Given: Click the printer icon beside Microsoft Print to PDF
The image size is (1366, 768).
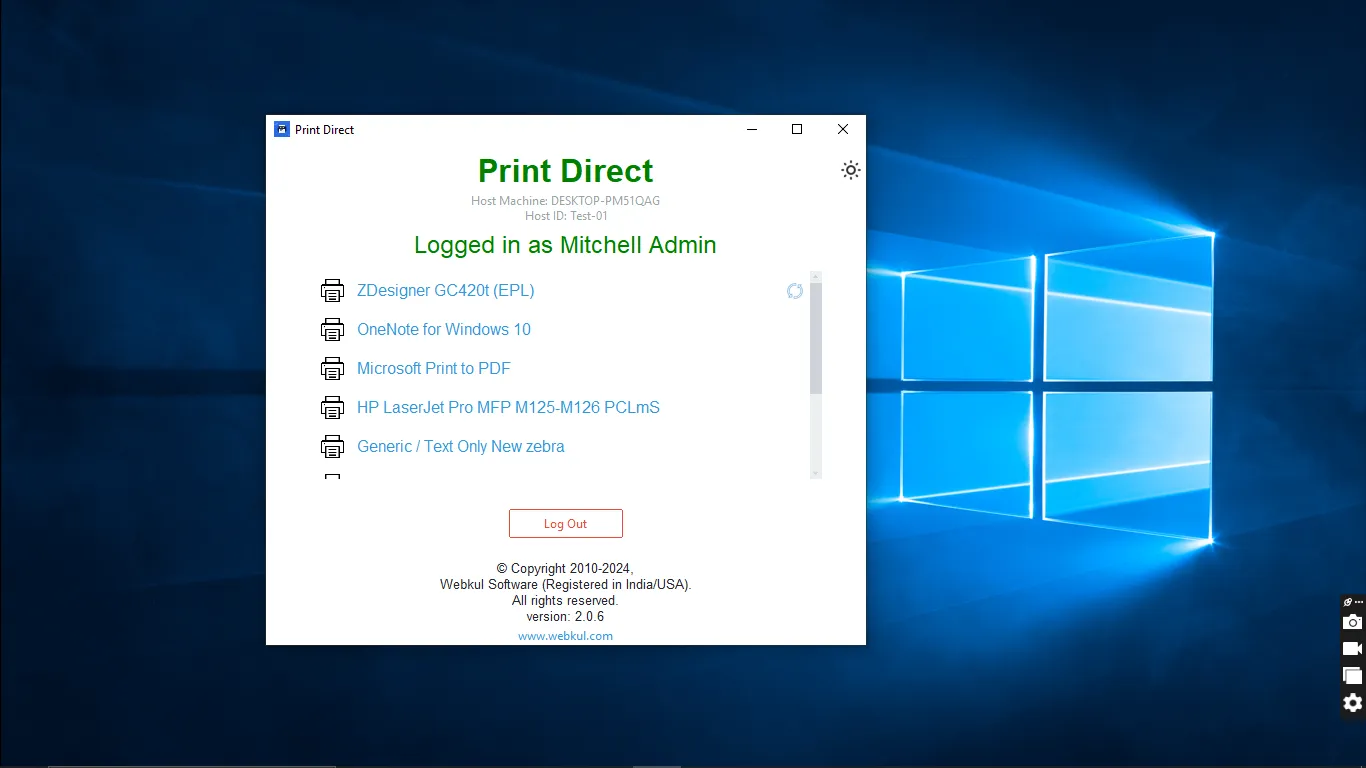Looking at the screenshot, I should pyautogui.click(x=332, y=368).
